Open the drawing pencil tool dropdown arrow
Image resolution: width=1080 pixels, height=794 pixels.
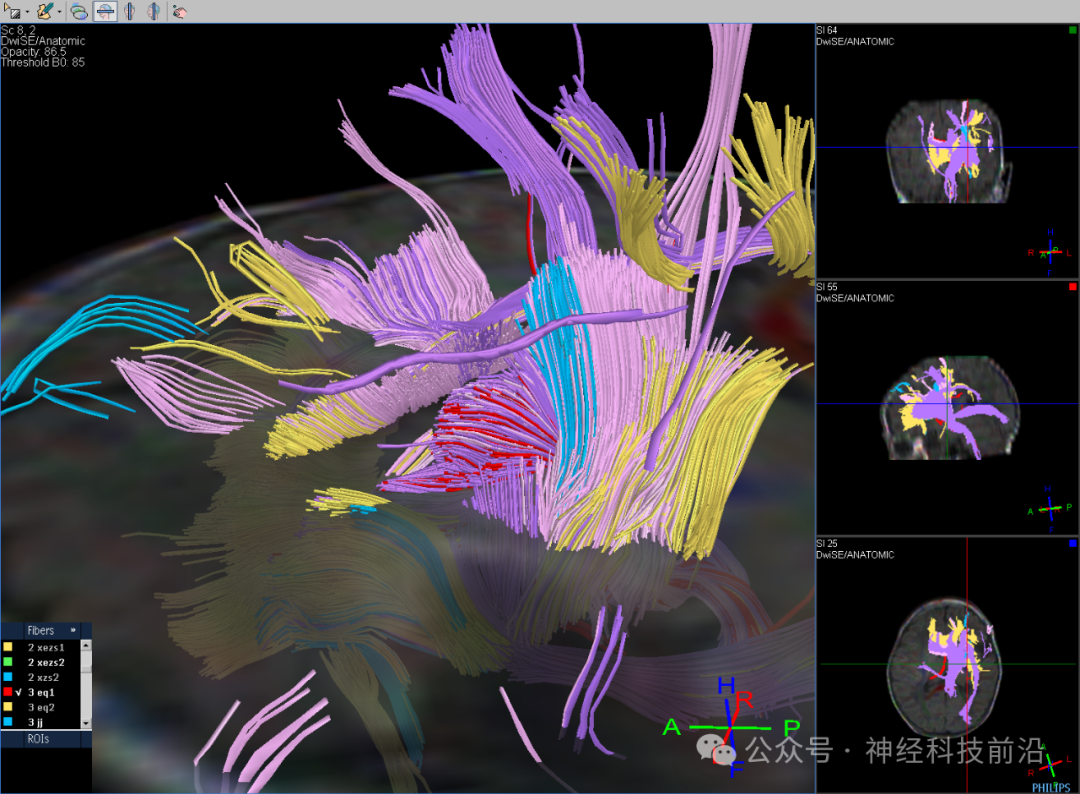[x=59, y=12]
